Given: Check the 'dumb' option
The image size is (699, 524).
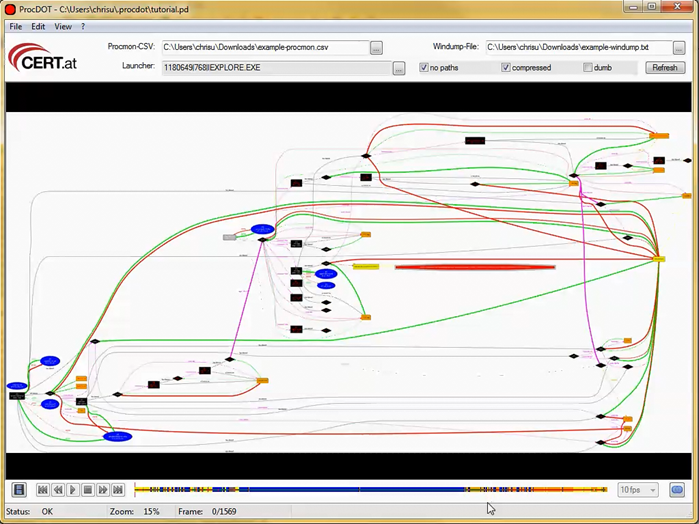Looking at the screenshot, I should point(588,68).
